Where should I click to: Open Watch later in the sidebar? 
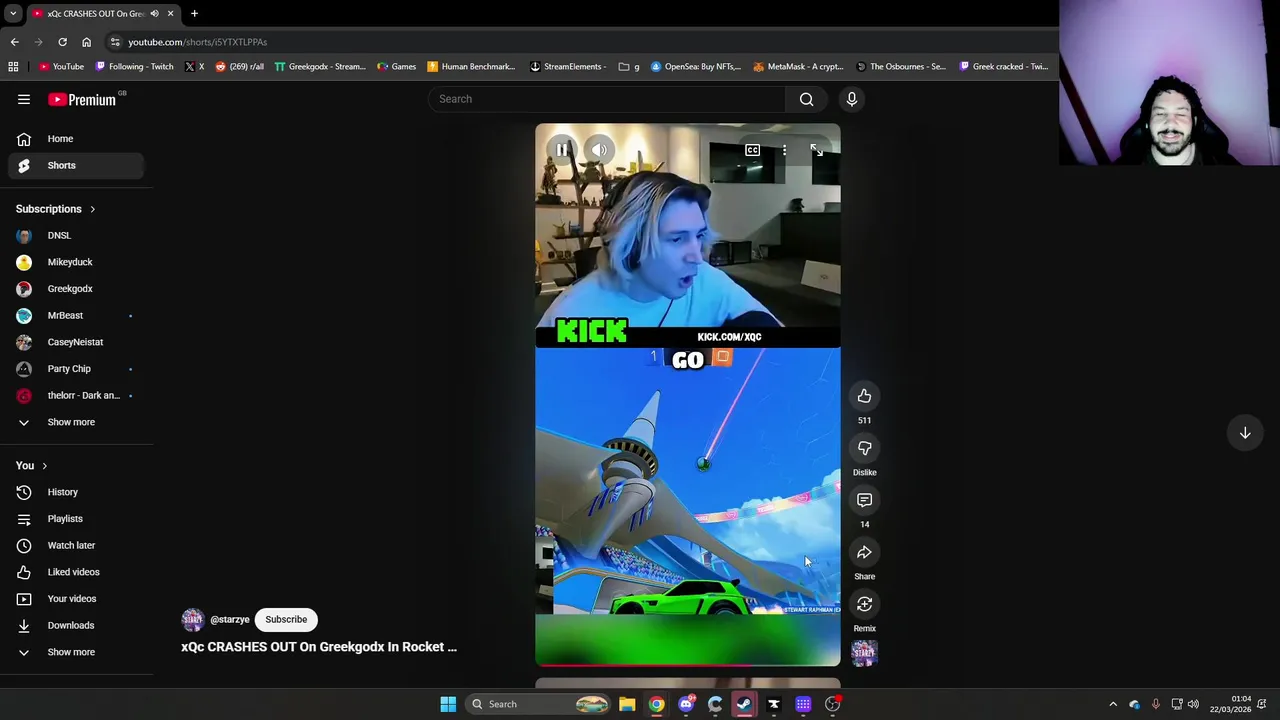click(x=77, y=545)
